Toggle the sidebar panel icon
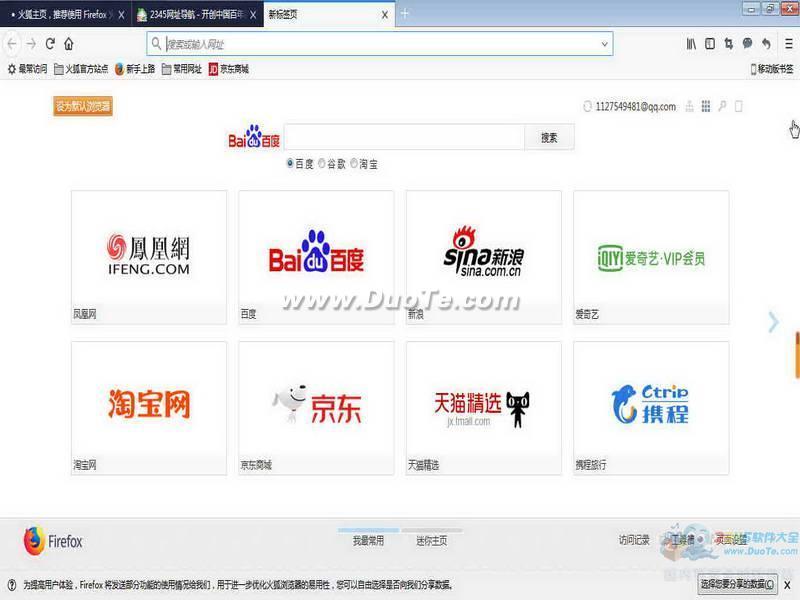The width and height of the screenshot is (800, 600). [710, 44]
